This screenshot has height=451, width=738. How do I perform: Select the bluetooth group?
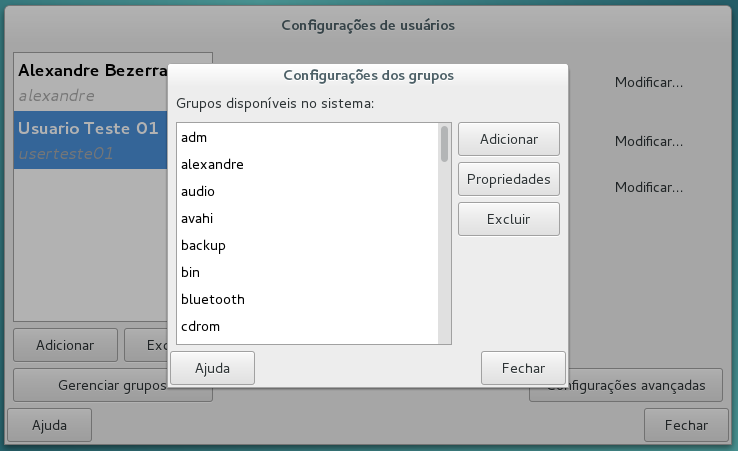[307, 299]
